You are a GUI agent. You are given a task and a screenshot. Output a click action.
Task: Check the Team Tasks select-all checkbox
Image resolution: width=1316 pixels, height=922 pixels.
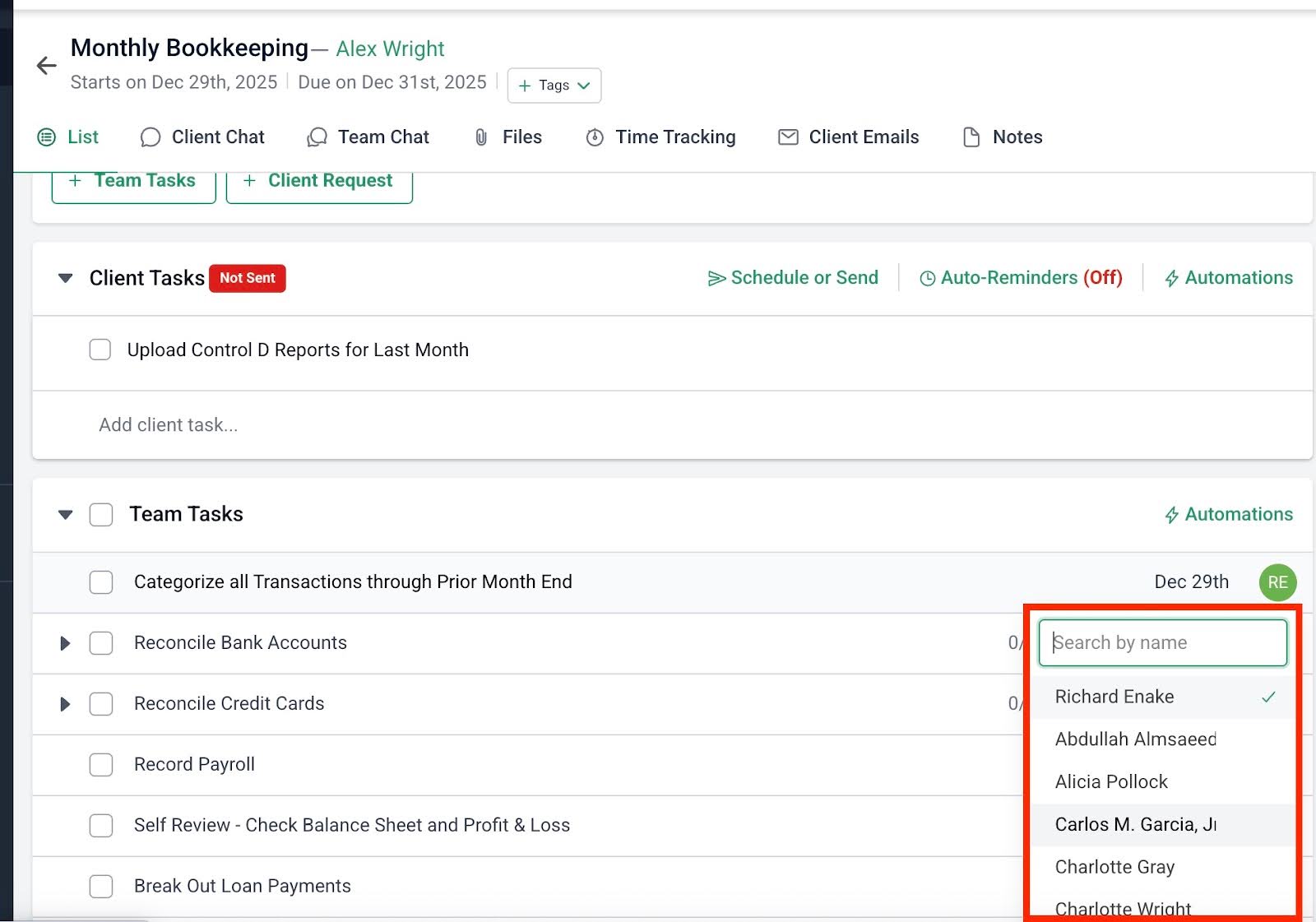tap(100, 514)
